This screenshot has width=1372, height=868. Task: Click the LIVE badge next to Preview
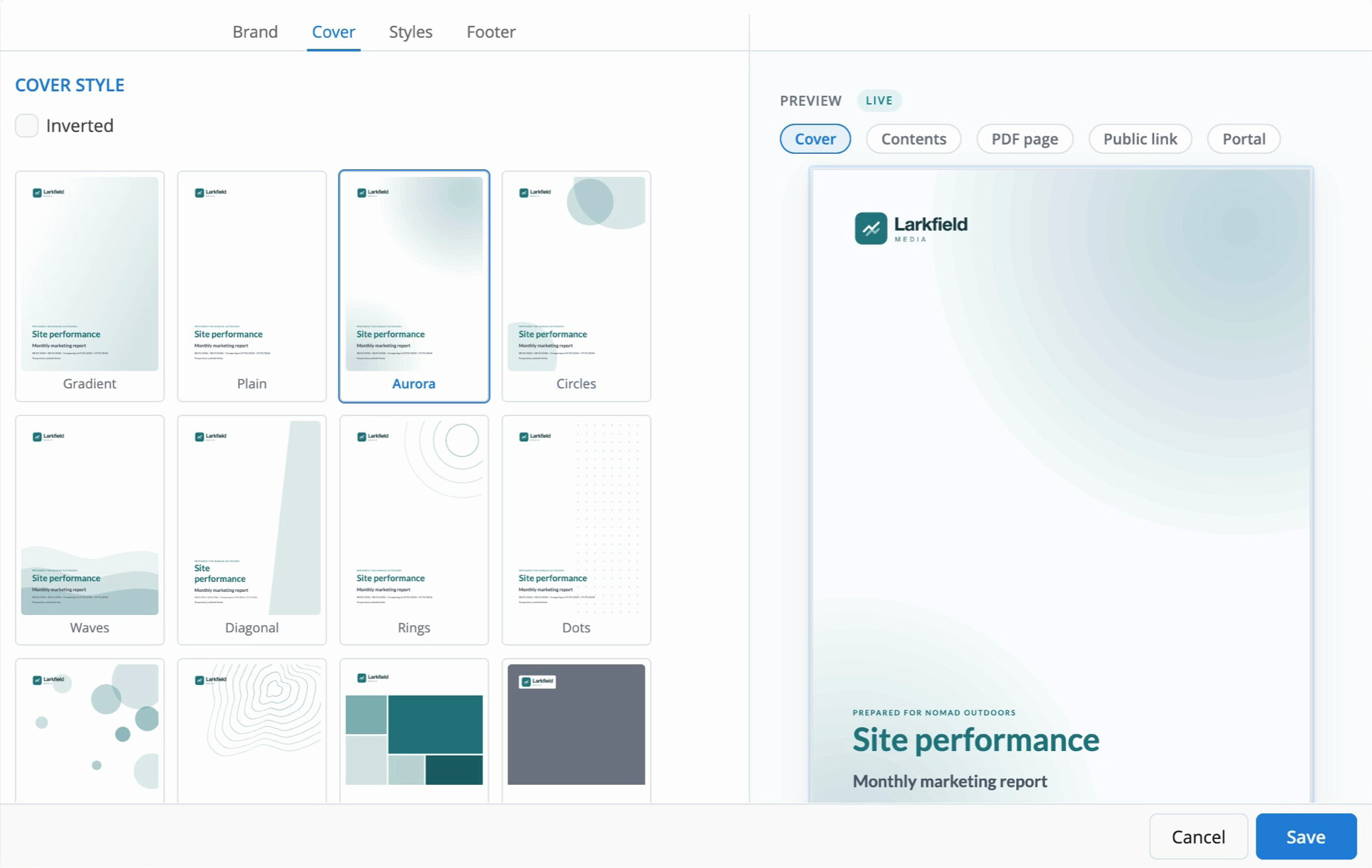[x=879, y=100]
